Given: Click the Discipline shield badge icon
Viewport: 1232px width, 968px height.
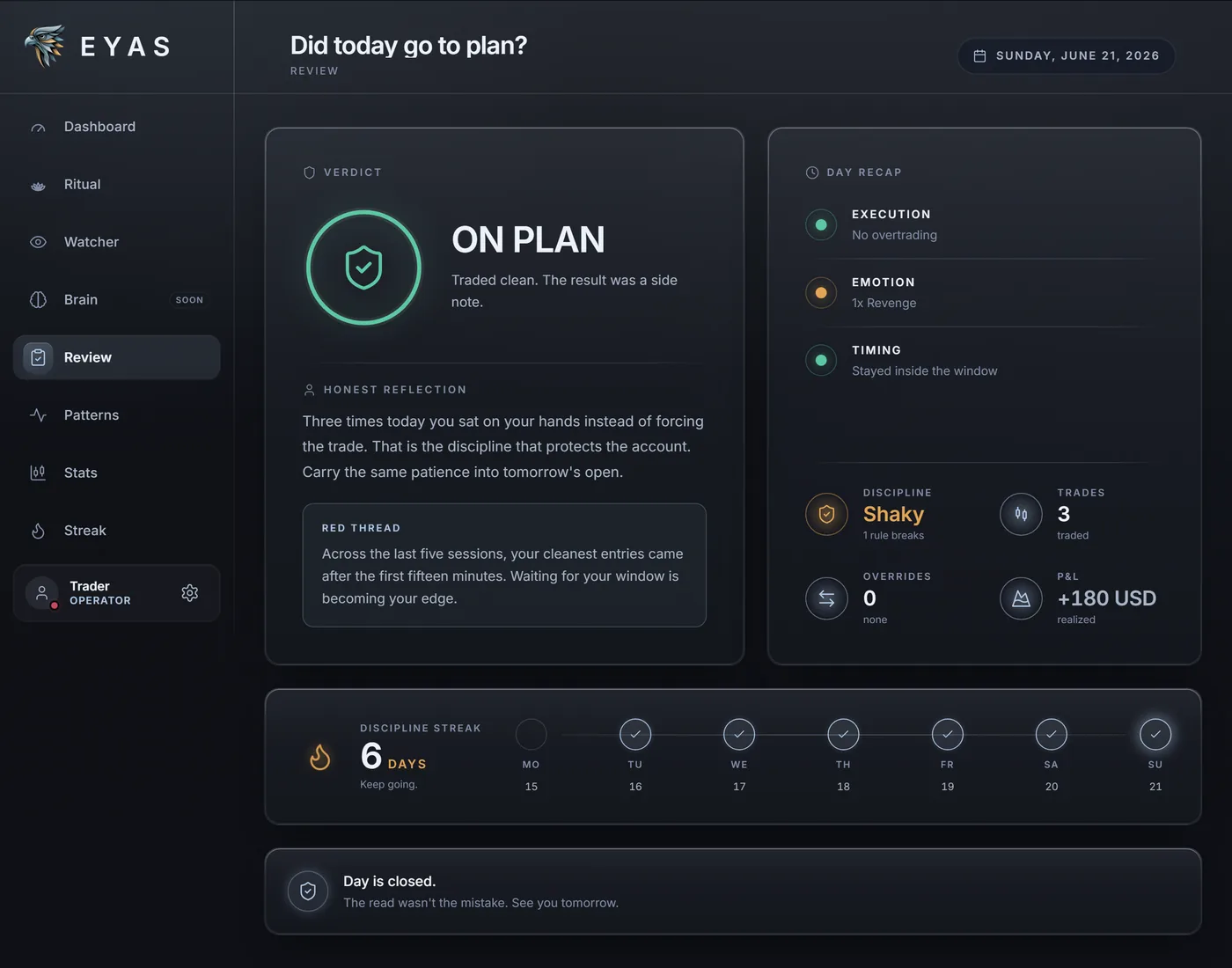Looking at the screenshot, I should 826,514.
